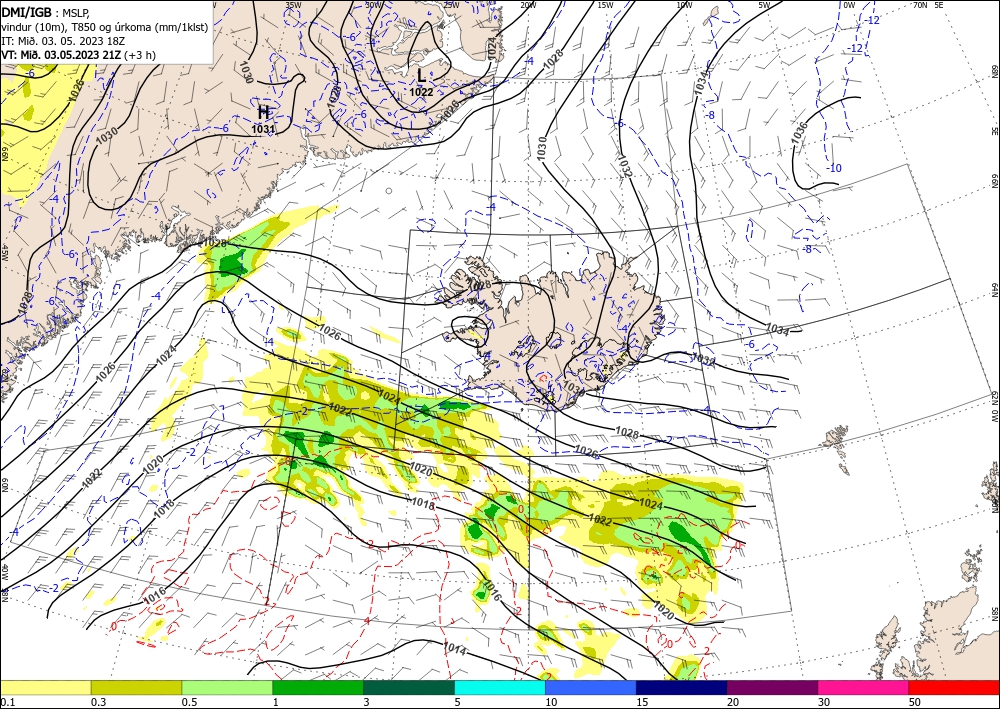Click the '0.5' legend value
The height and width of the screenshot is (709, 1000).
188,702
